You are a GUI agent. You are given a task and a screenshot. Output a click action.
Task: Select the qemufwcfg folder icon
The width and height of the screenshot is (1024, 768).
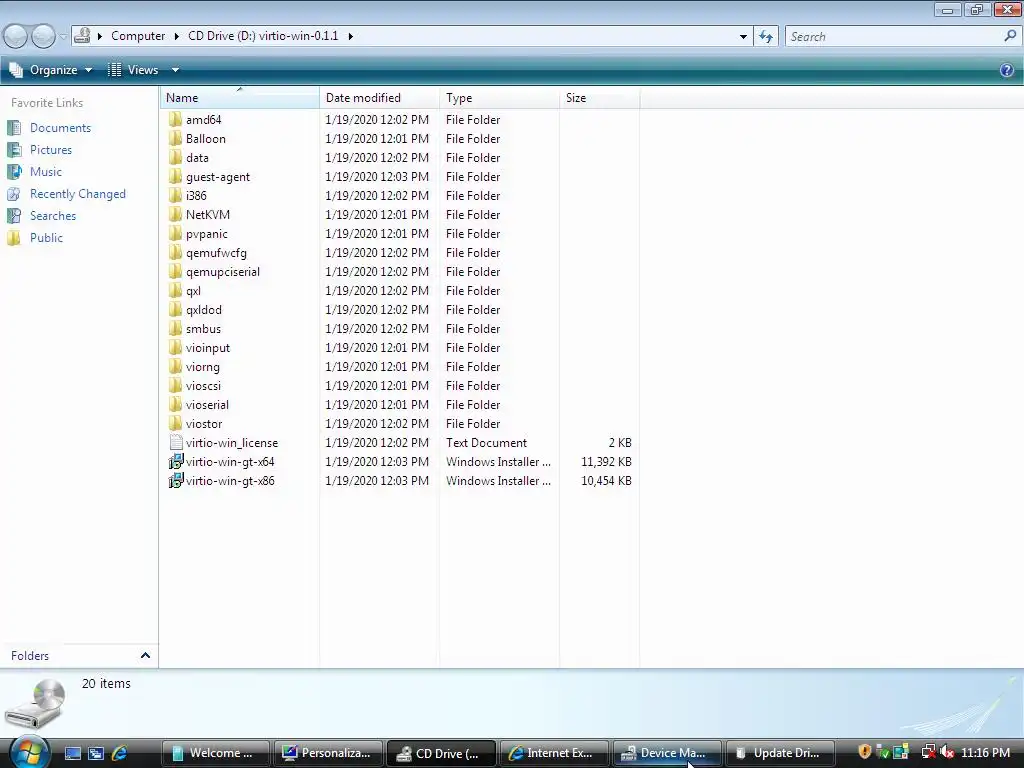pos(175,252)
